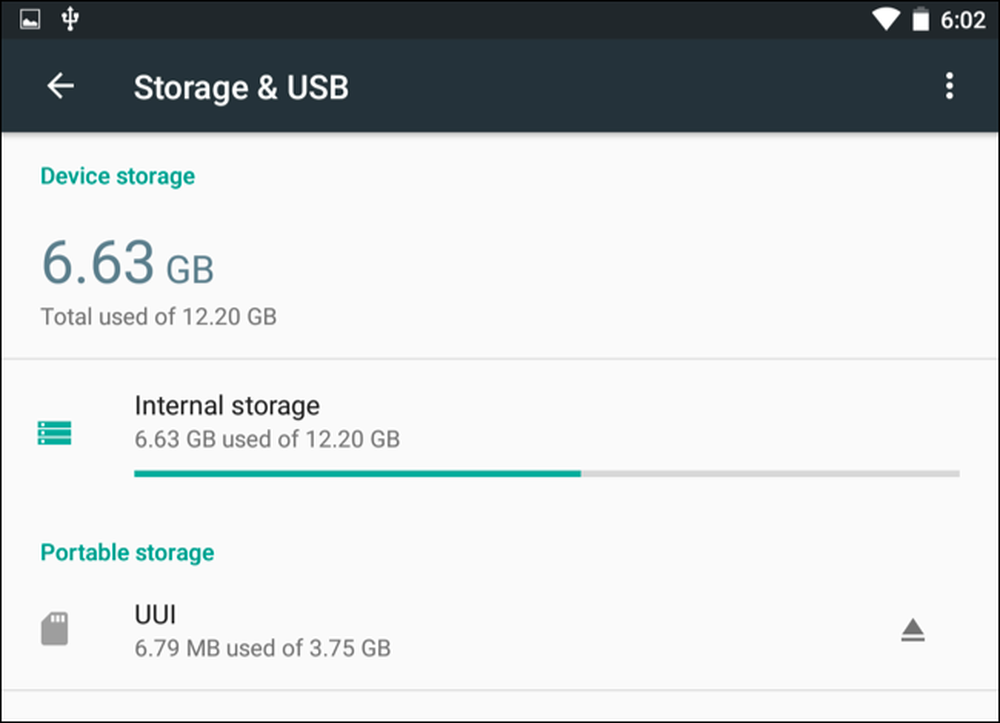1000x723 pixels.
Task: Tap the 6:02 clock
Action: point(963,20)
